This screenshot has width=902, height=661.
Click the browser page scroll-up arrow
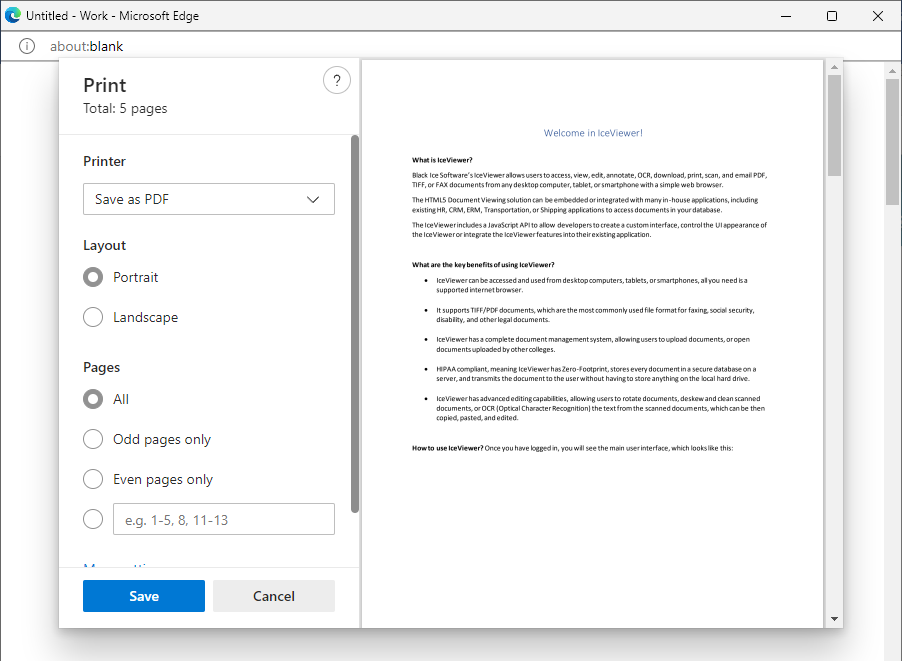(x=892, y=71)
